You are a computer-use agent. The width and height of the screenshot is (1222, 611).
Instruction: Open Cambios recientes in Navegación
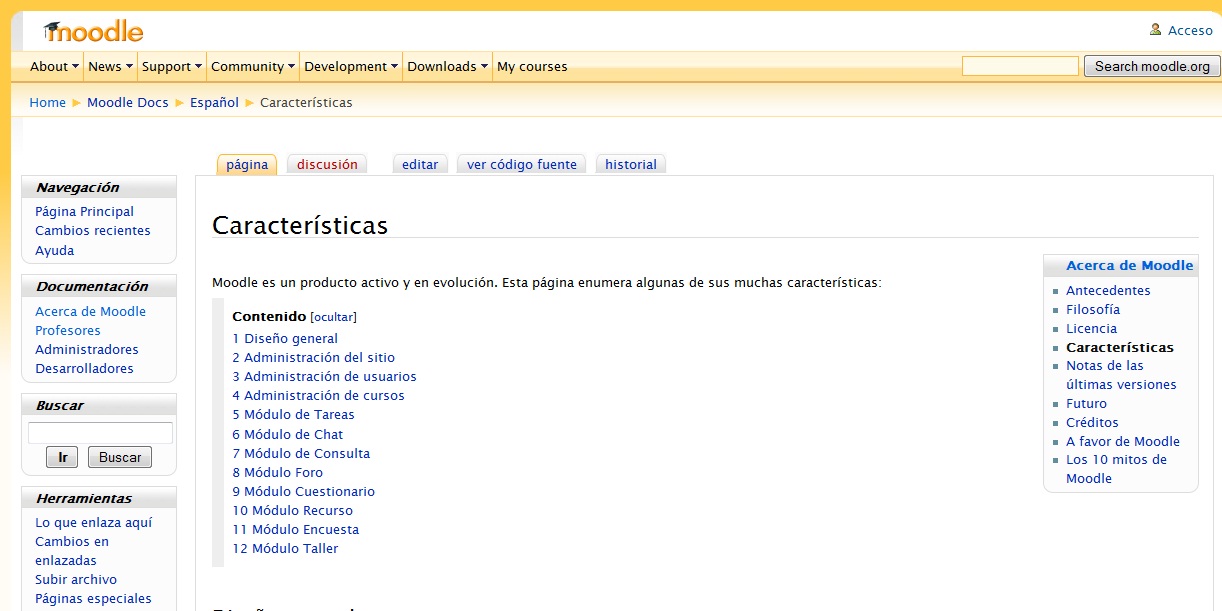(92, 230)
